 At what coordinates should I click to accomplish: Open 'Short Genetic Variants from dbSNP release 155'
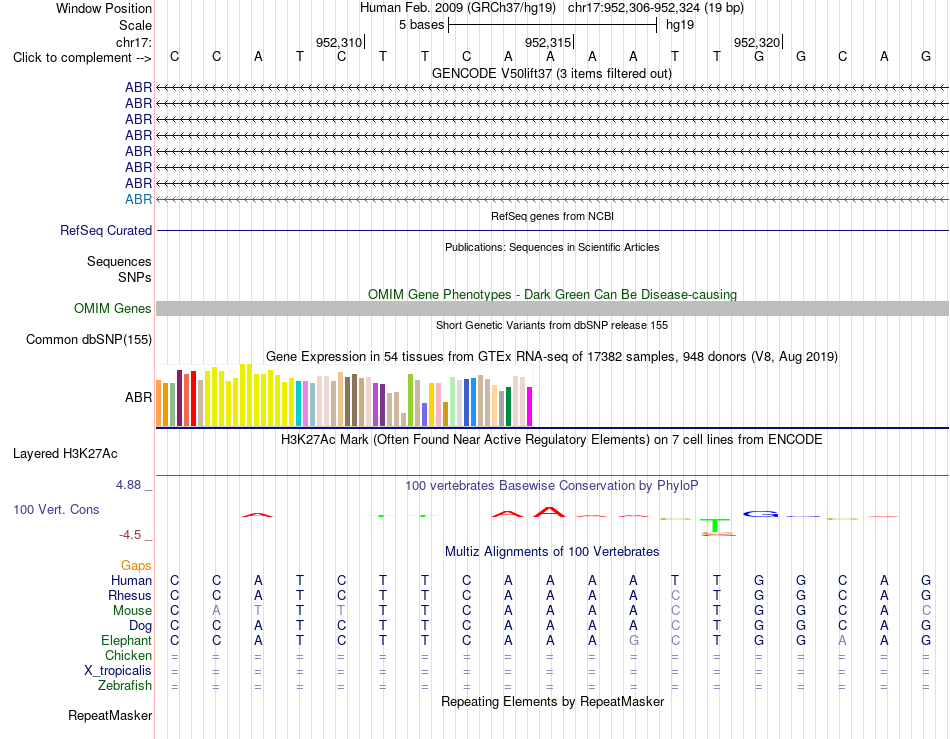552,325
